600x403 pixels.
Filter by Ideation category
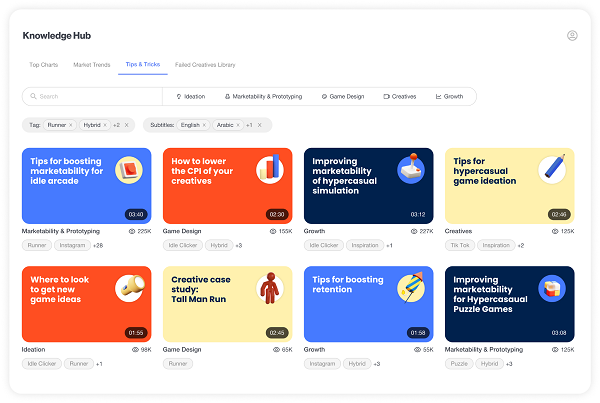point(190,97)
